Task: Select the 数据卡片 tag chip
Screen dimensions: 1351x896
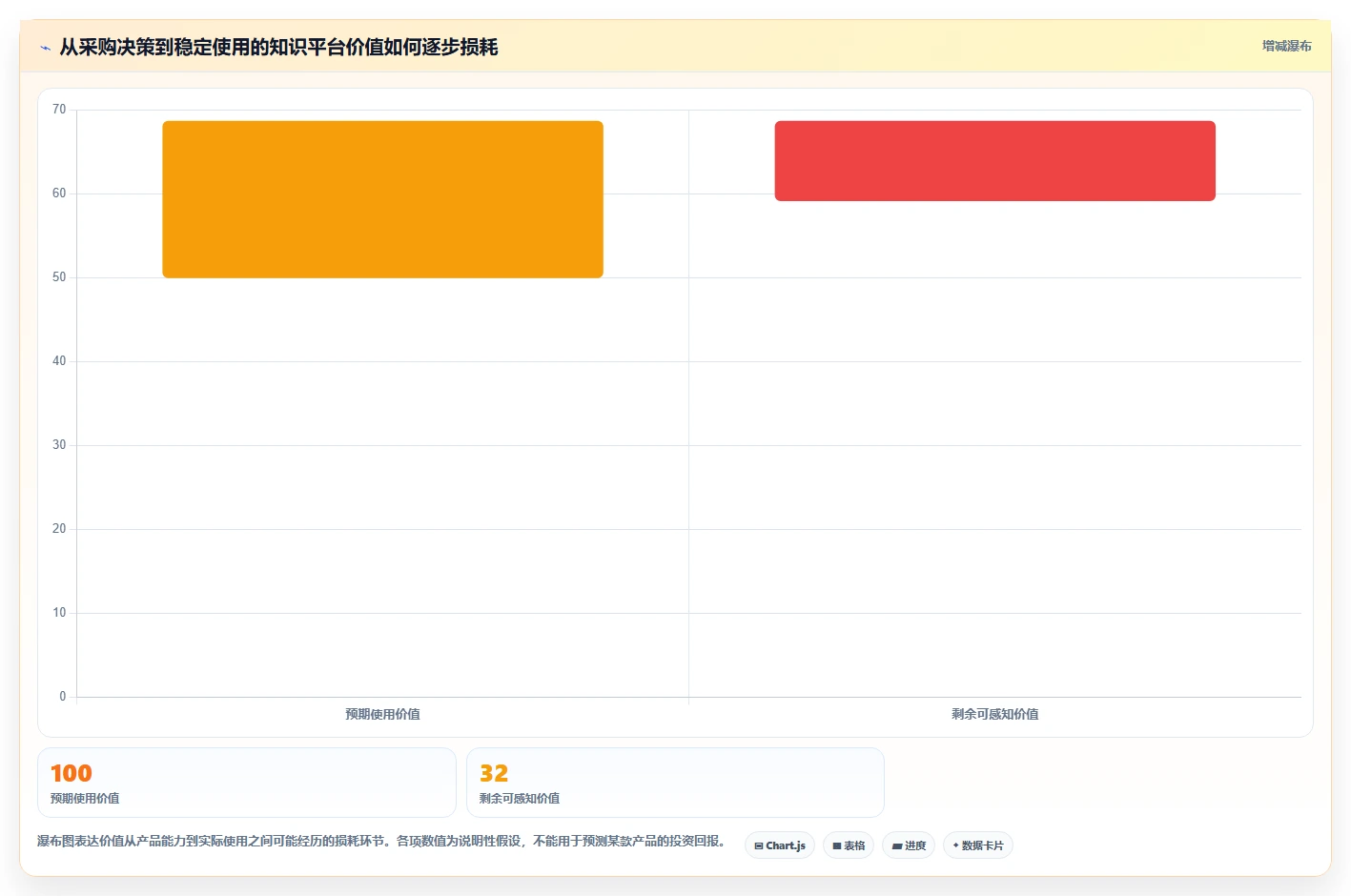Action: pos(978,845)
